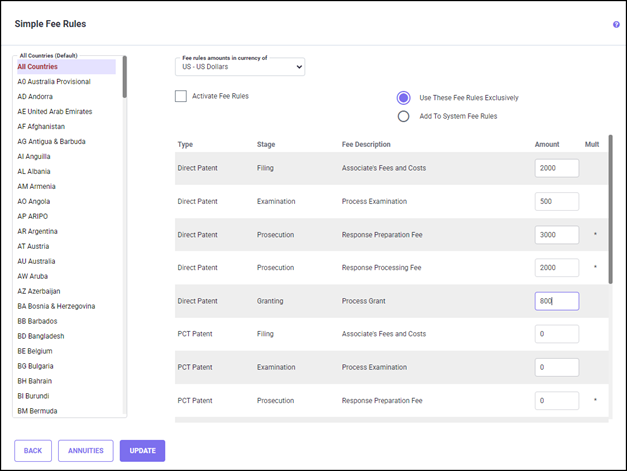627x471 pixels.
Task: Focus the Process Grant amount field
Action: pos(556,301)
